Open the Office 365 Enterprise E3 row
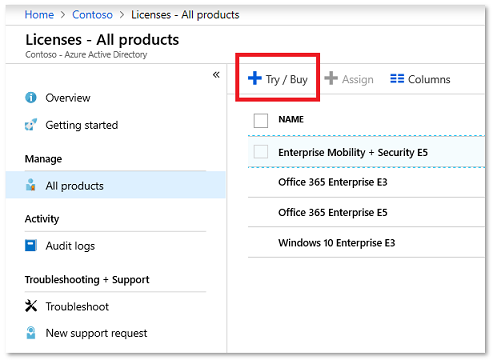 tap(366, 182)
